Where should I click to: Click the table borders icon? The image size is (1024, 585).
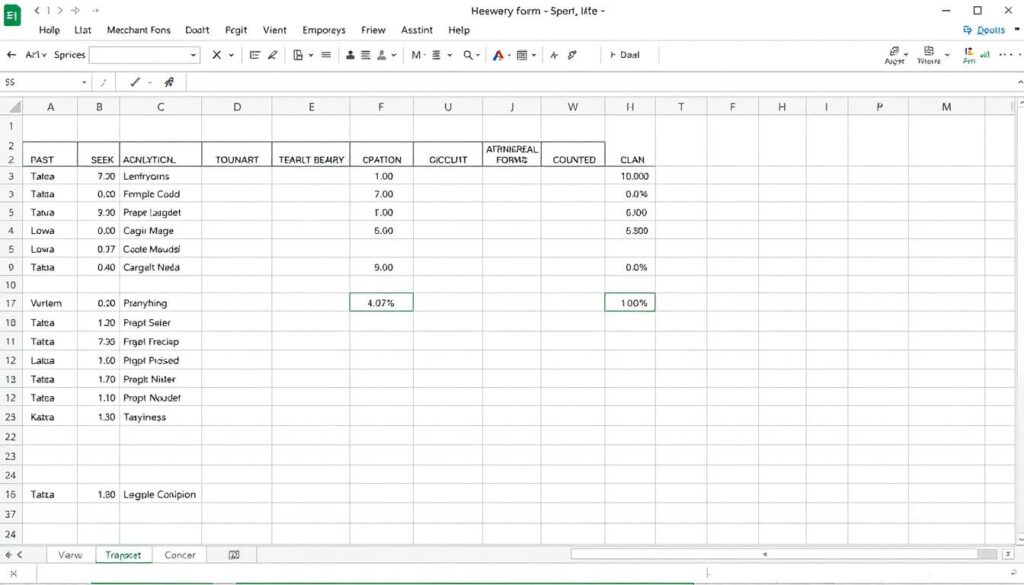pyautogui.click(x=522, y=55)
